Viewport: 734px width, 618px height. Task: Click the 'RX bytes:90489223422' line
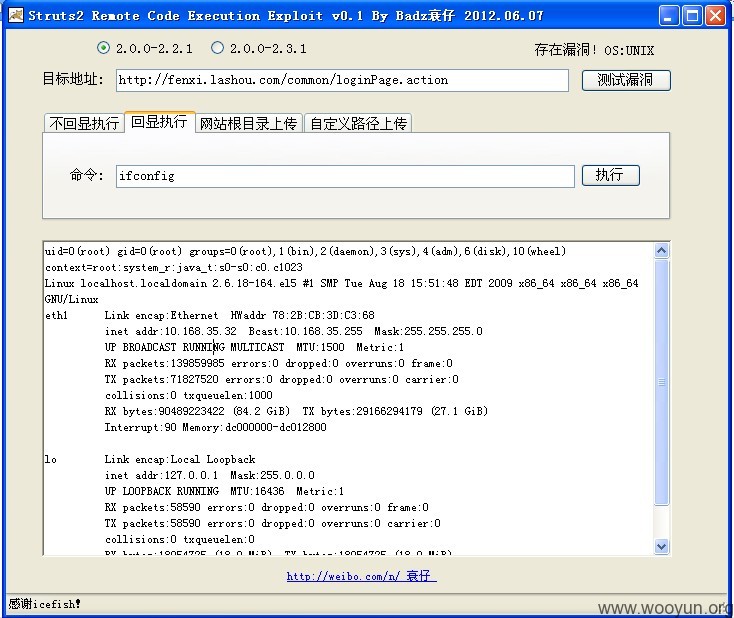coord(296,411)
